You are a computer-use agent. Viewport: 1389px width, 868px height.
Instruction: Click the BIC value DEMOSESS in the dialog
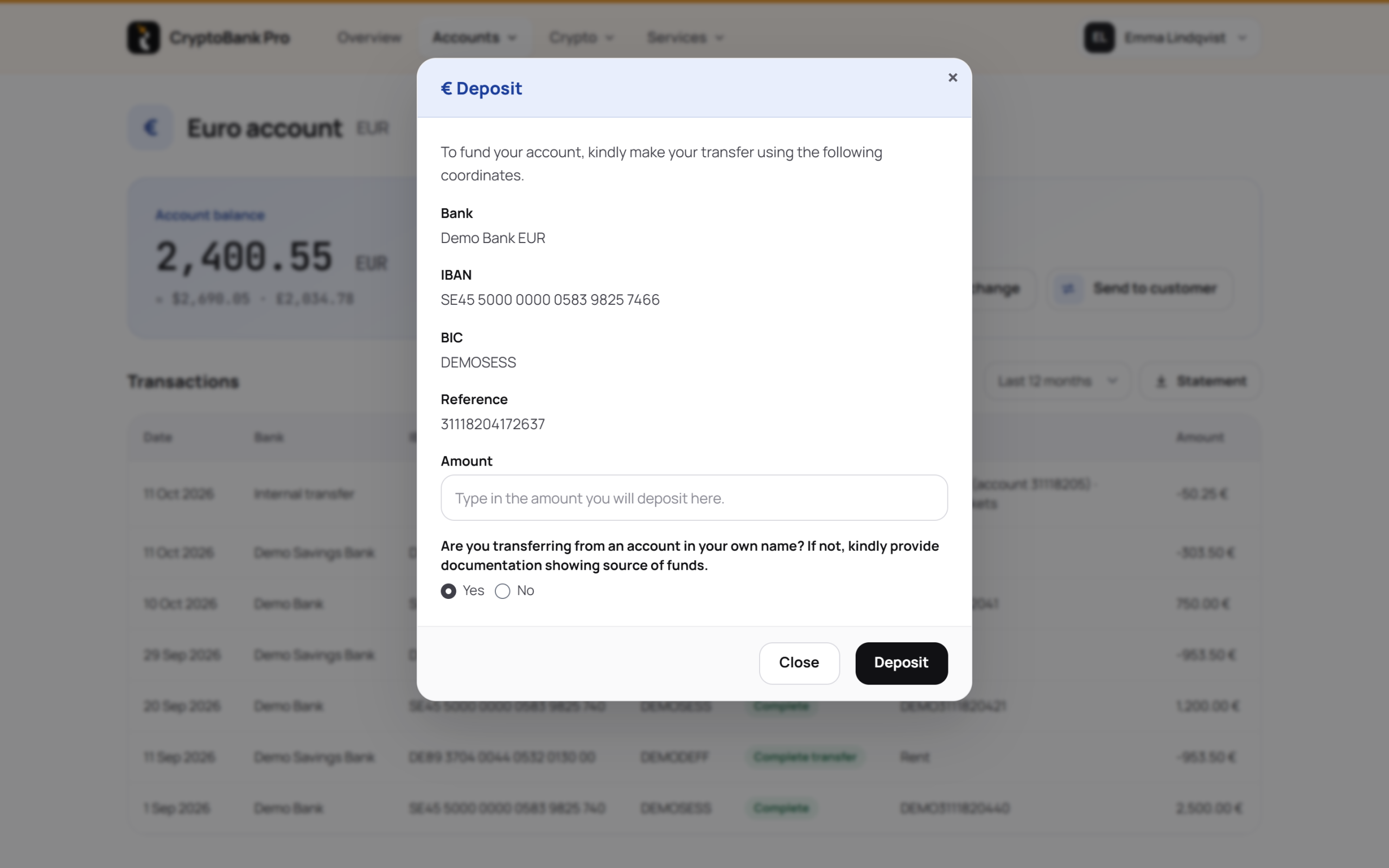tap(478, 363)
